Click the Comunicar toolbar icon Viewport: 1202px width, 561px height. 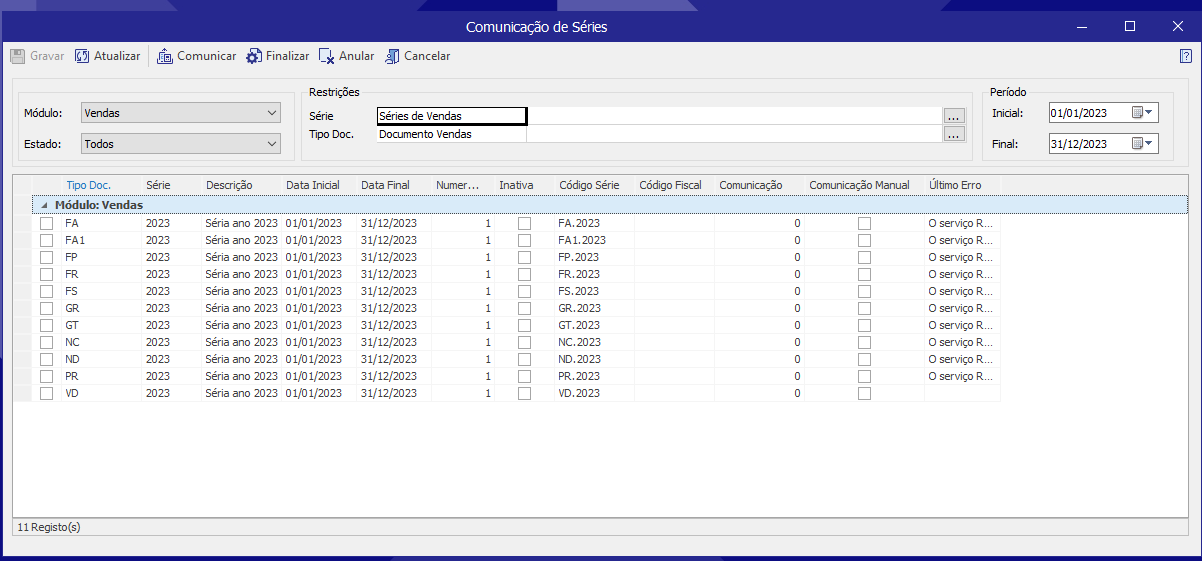click(x=166, y=56)
